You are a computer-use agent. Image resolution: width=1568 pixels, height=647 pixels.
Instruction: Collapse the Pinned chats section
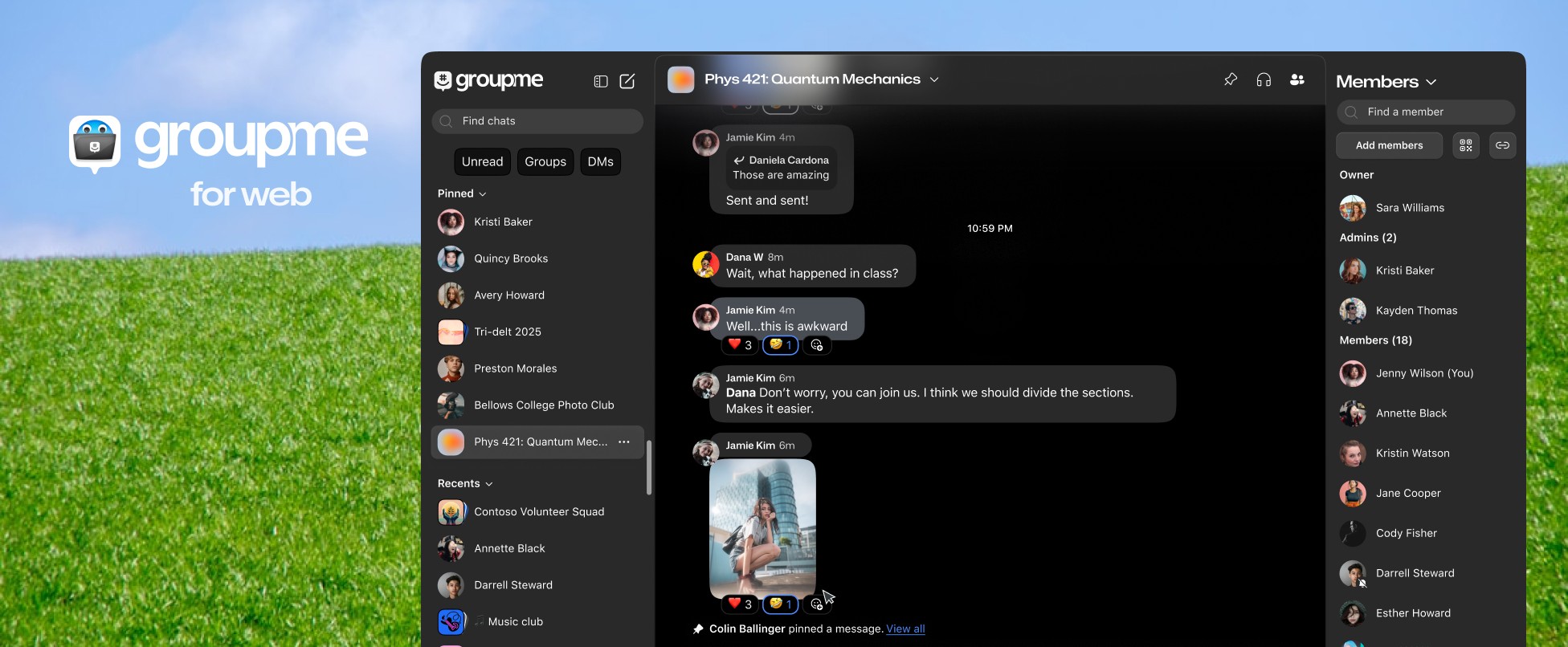(x=462, y=193)
